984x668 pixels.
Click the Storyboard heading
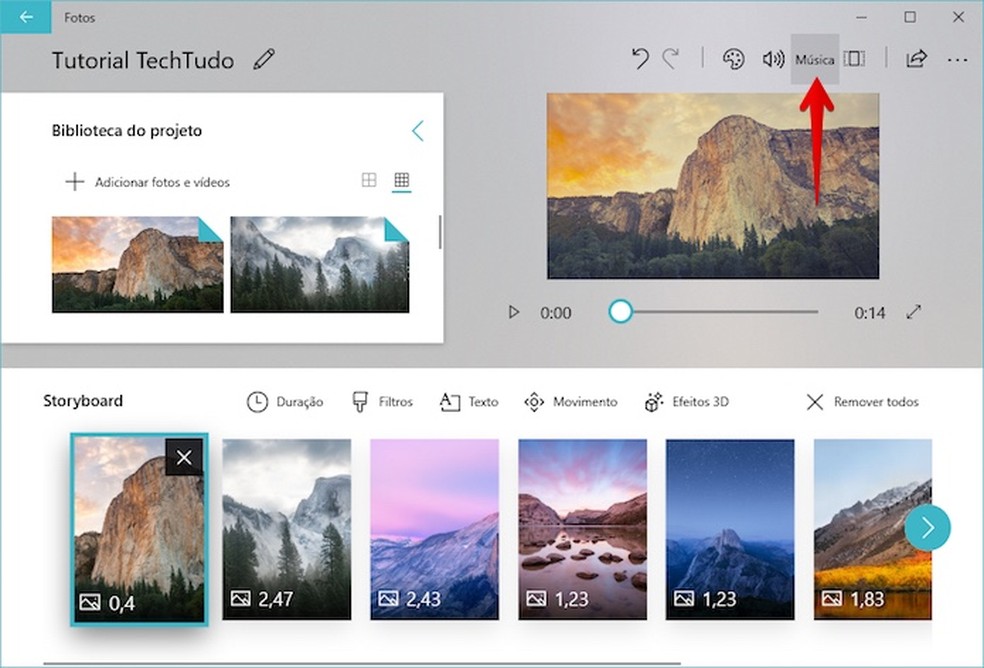point(83,401)
